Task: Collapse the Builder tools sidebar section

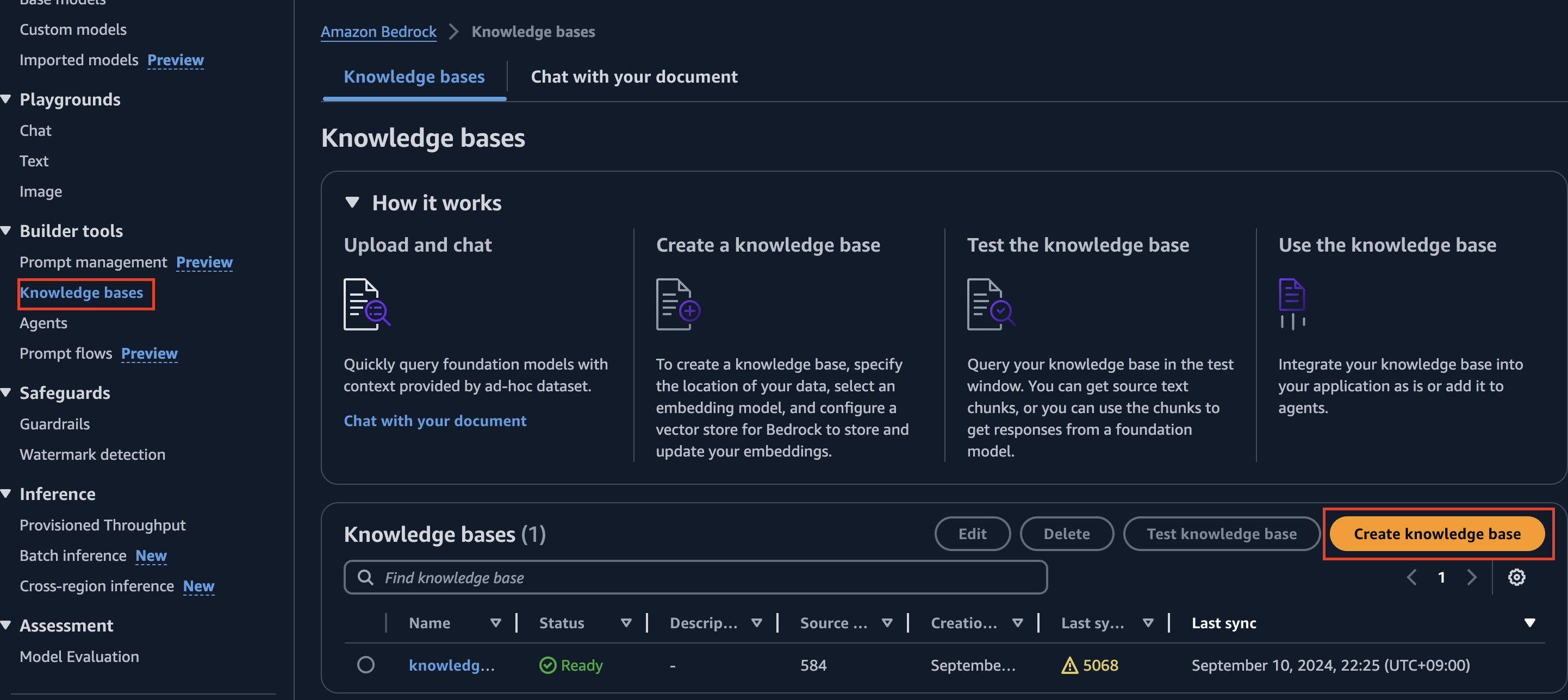Action: click(x=6, y=230)
